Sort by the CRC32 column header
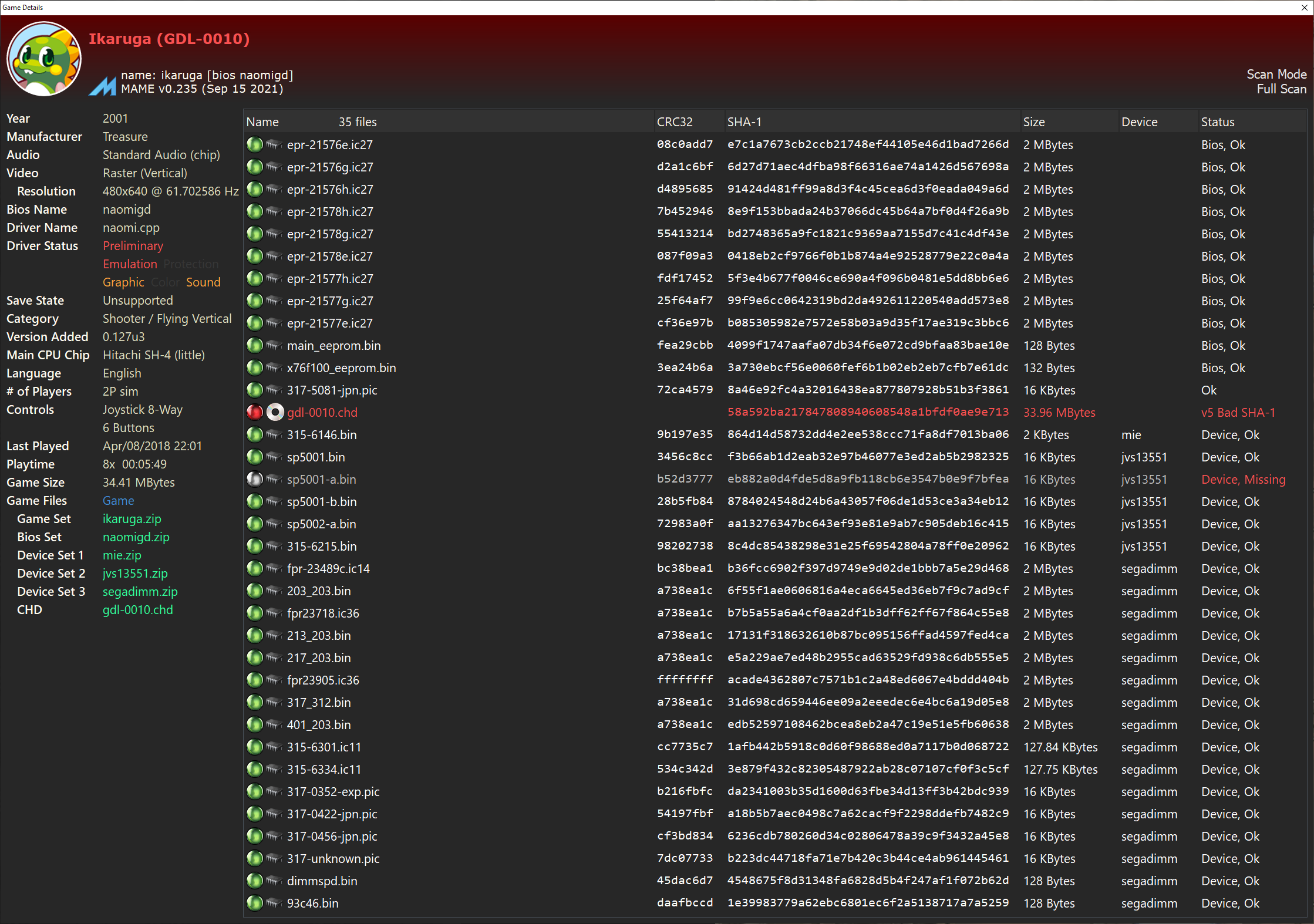1314x924 pixels. click(674, 122)
